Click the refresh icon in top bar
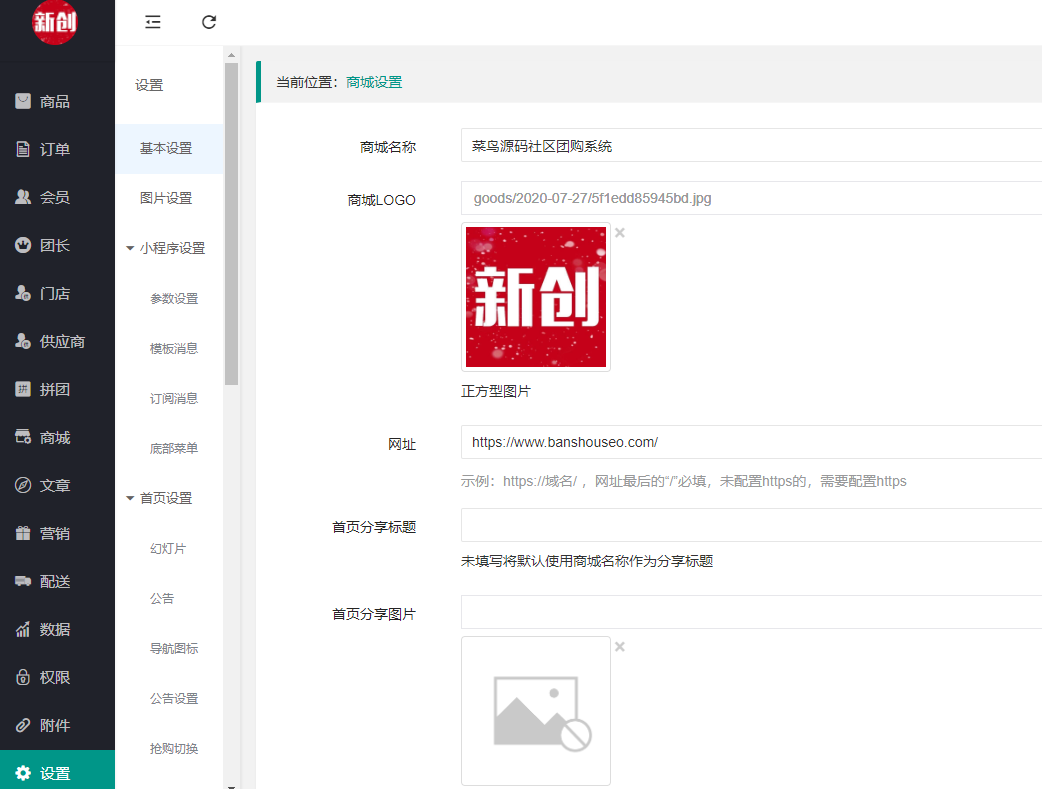 pyautogui.click(x=209, y=22)
